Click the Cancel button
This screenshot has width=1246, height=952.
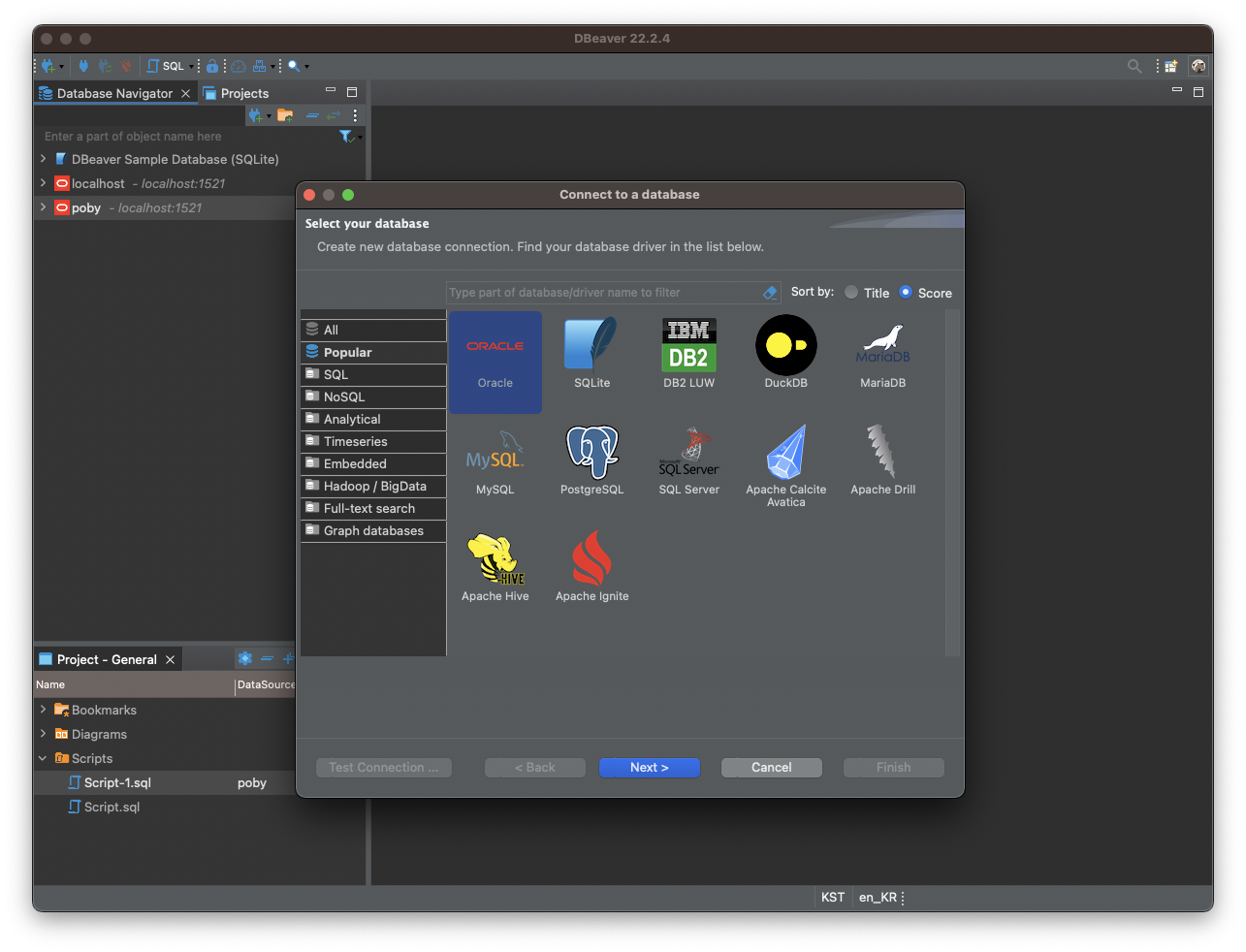pyautogui.click(x=772, y=767)
